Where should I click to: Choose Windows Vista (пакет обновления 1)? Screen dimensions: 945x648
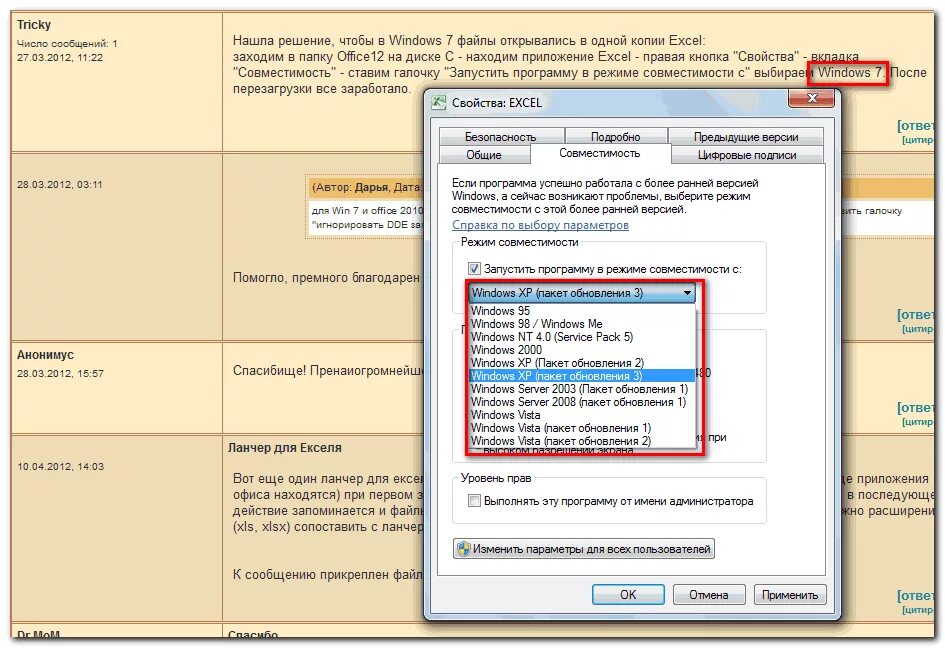tap(582, 428)
